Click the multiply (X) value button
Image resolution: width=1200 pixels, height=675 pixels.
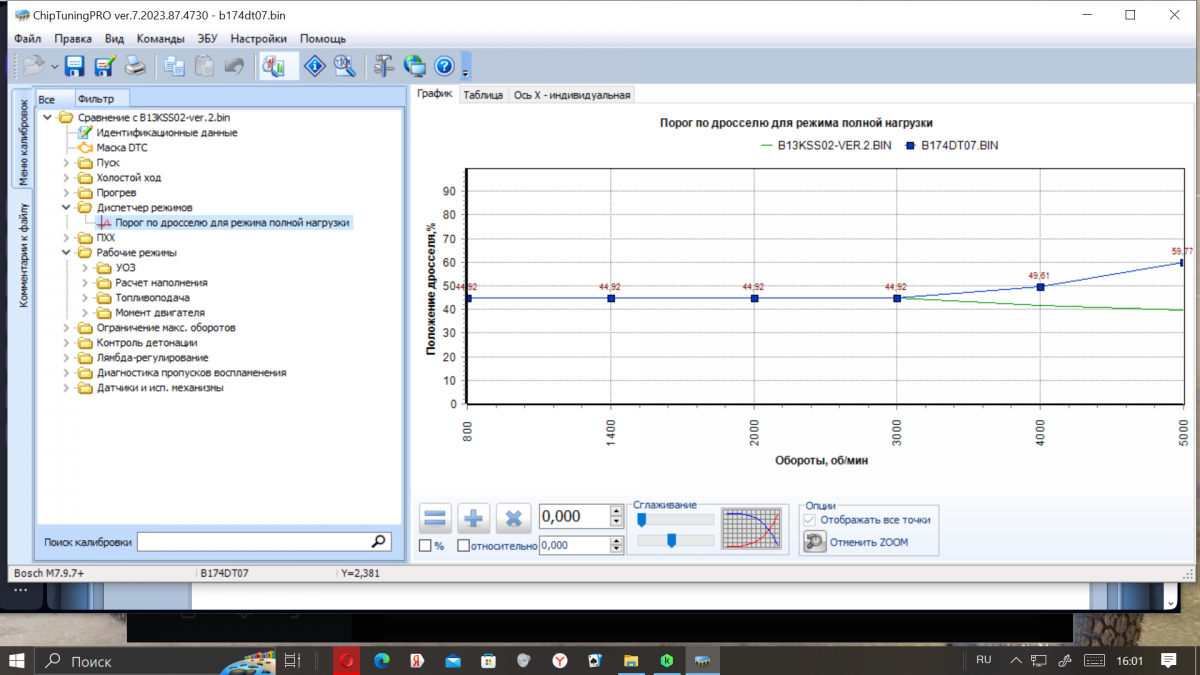(x=513, y=518)
